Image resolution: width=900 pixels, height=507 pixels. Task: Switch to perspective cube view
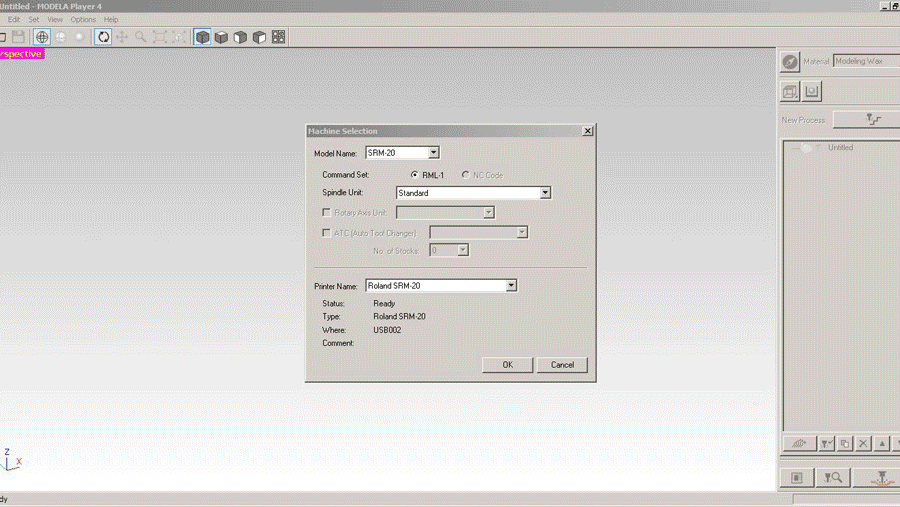[x=202, y=37]
